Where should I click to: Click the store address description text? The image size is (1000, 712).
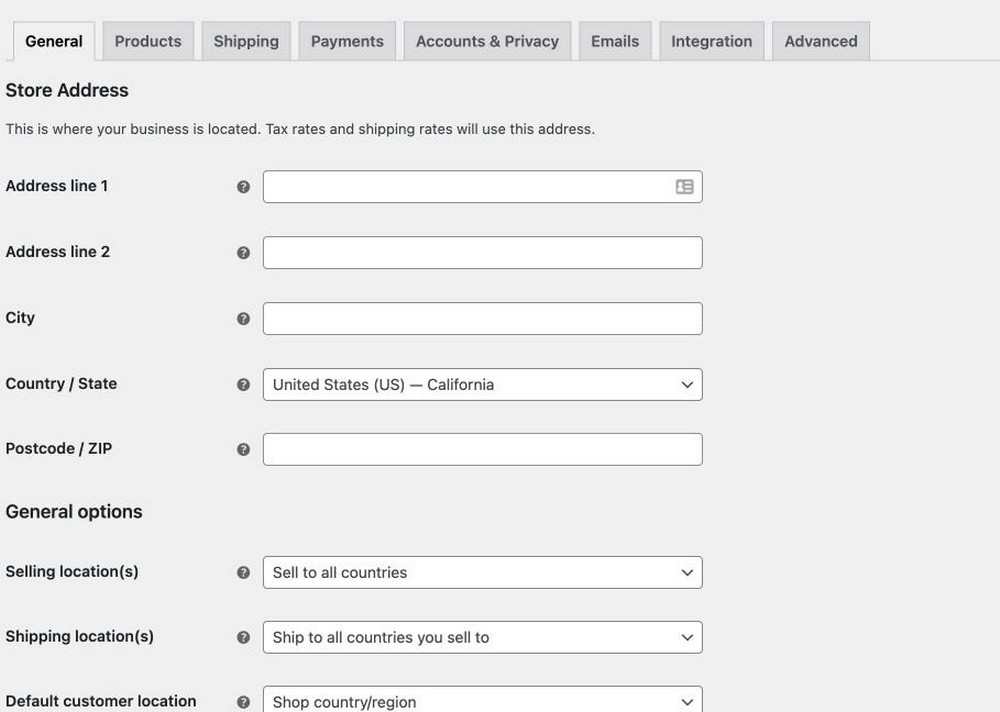[x=300, y=129]
